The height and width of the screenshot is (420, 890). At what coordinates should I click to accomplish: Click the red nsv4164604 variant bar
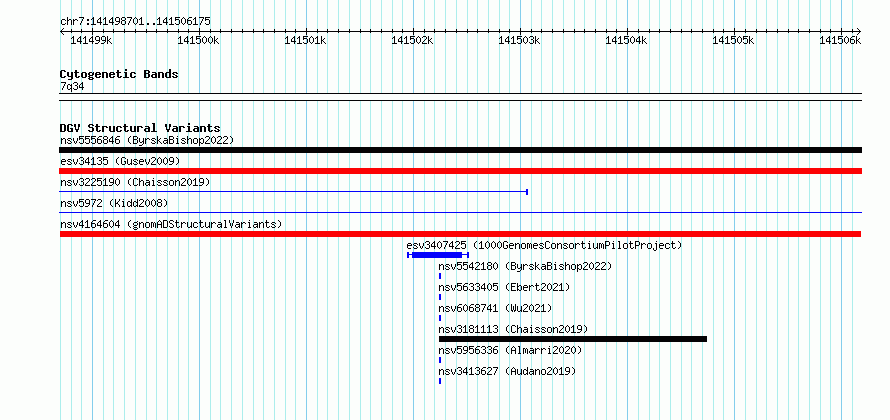(x=460, y=234)
